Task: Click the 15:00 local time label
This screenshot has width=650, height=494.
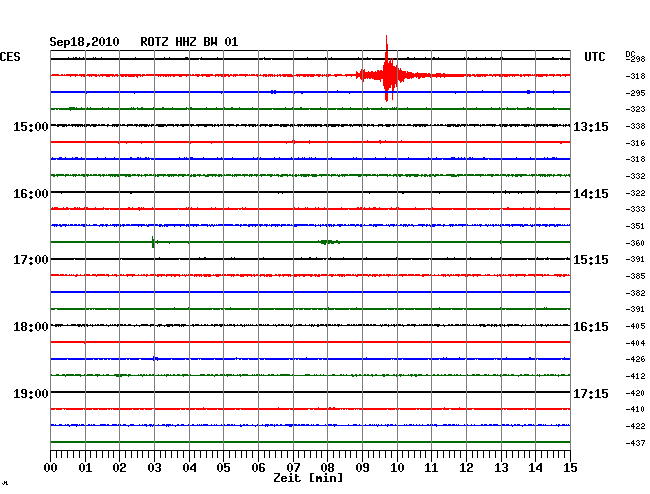Action: pos(31,126)
